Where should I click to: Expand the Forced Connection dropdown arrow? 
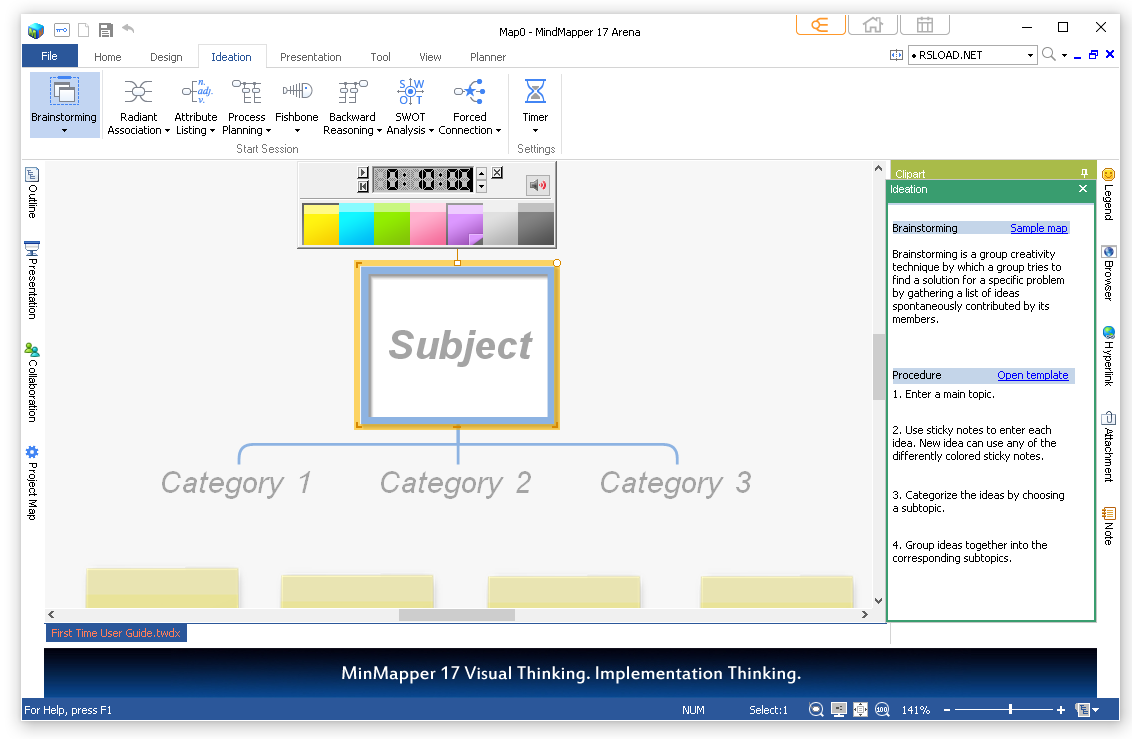tap(498, 131)
